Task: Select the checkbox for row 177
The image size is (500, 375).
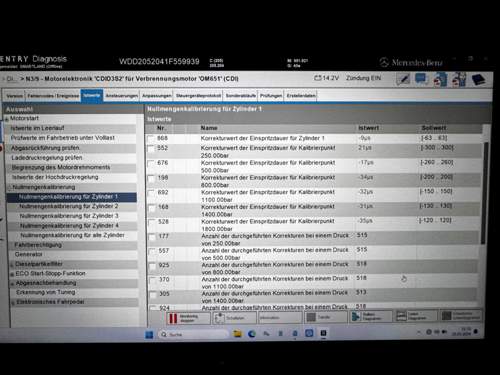Action: [x=152, y=237]
